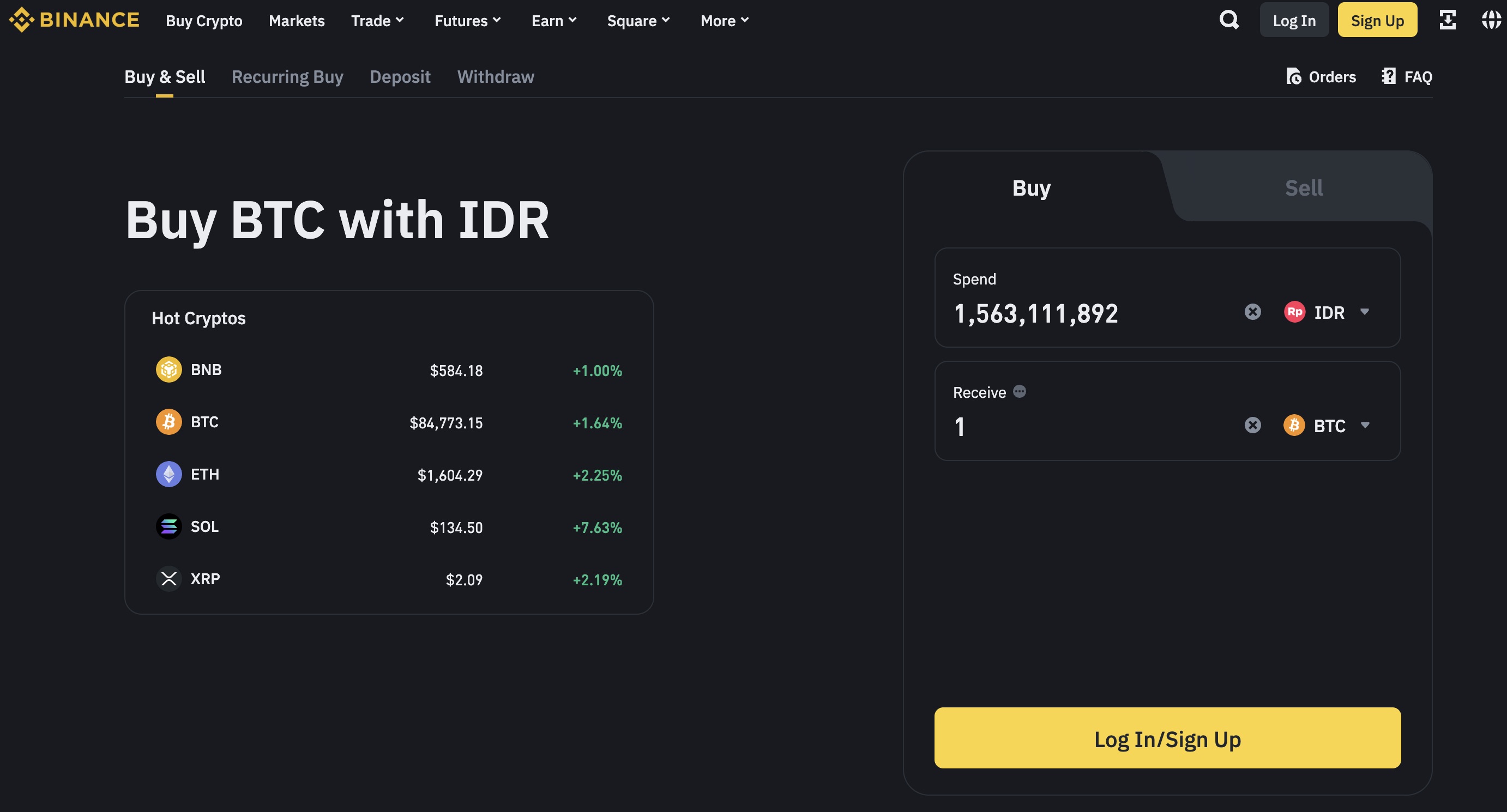The width and height of the screenshot is (1507, 812).
Task: Select the BNB coin icon
Action: tap(168, 369)
